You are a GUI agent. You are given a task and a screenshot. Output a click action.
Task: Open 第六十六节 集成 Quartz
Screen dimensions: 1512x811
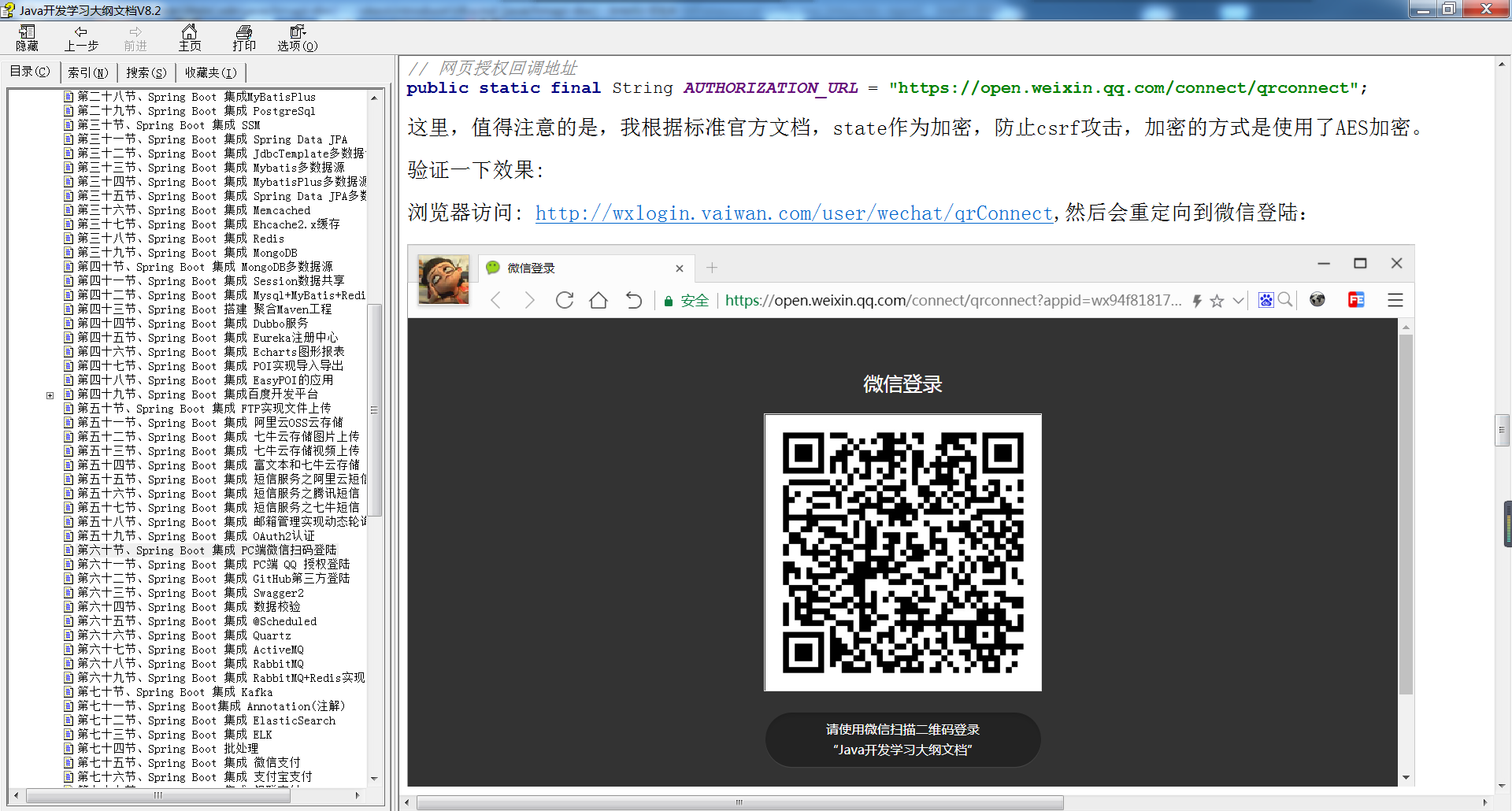[183, 635]
